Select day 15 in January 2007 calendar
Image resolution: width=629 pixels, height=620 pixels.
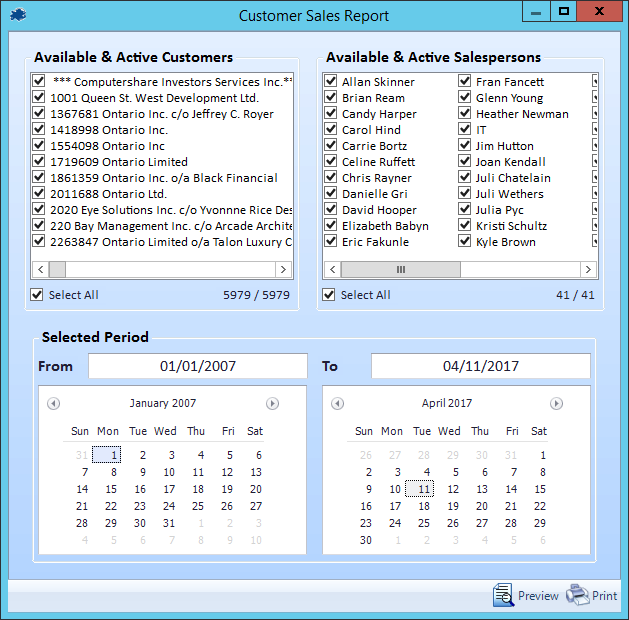(111, 490)
